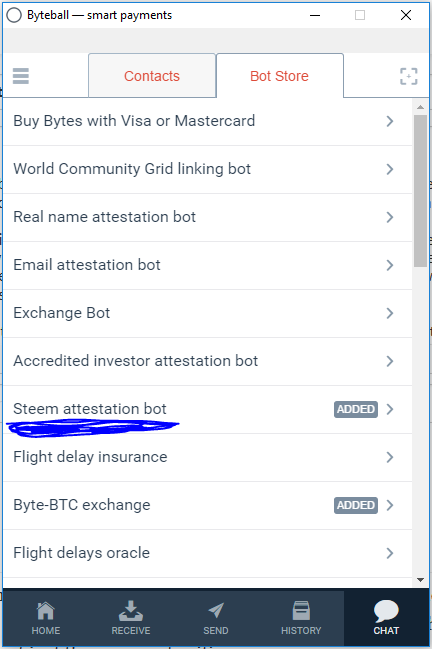Switch to the Contacts tab
The width and height of the screenshot is (432, 649).
[x=152, y=76]
